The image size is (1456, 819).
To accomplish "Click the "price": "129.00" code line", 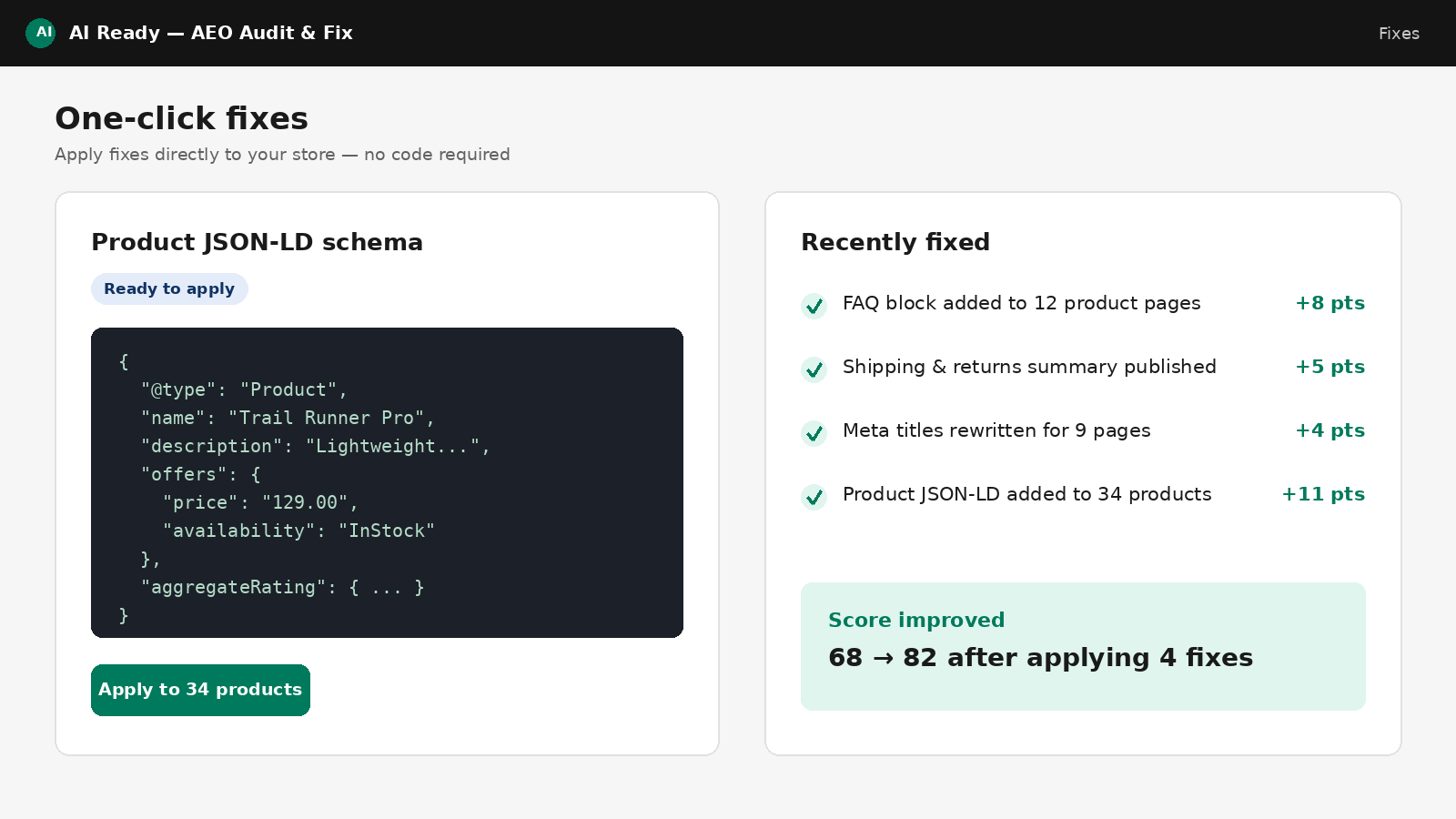I will point(260,502).
